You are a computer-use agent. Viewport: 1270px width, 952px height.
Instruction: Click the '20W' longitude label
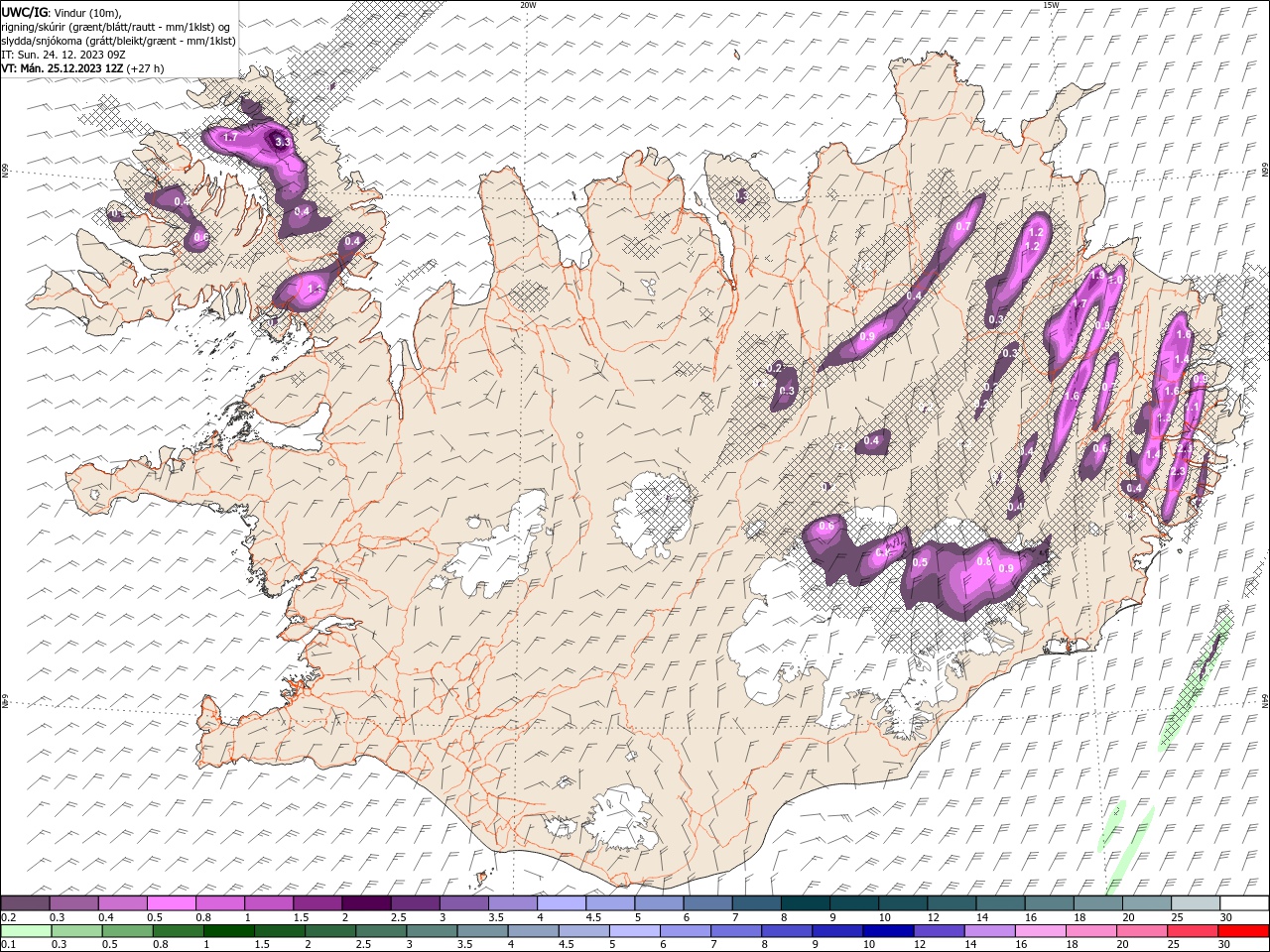point(528,5)
